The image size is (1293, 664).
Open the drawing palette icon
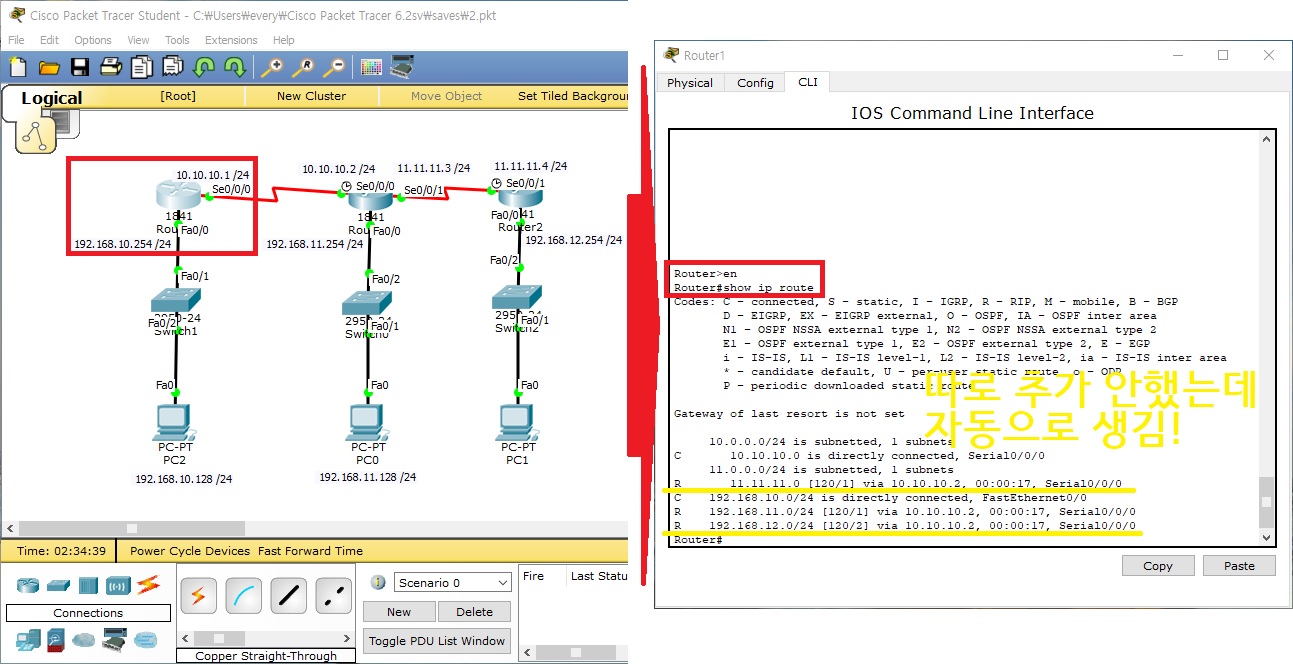click(x=371, y=67)
